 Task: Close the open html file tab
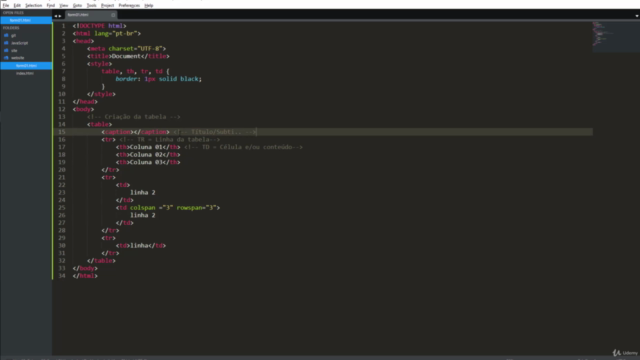click(x=113, y=15)
